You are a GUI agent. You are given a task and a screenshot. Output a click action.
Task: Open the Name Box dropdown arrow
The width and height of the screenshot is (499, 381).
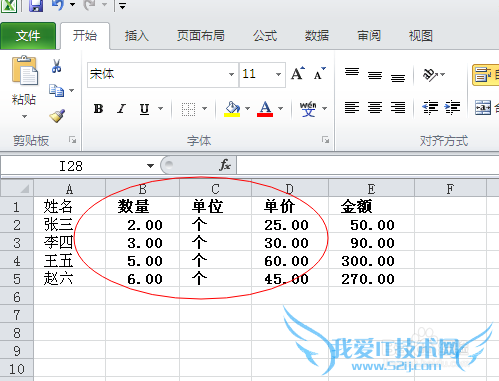click(150, 166)
